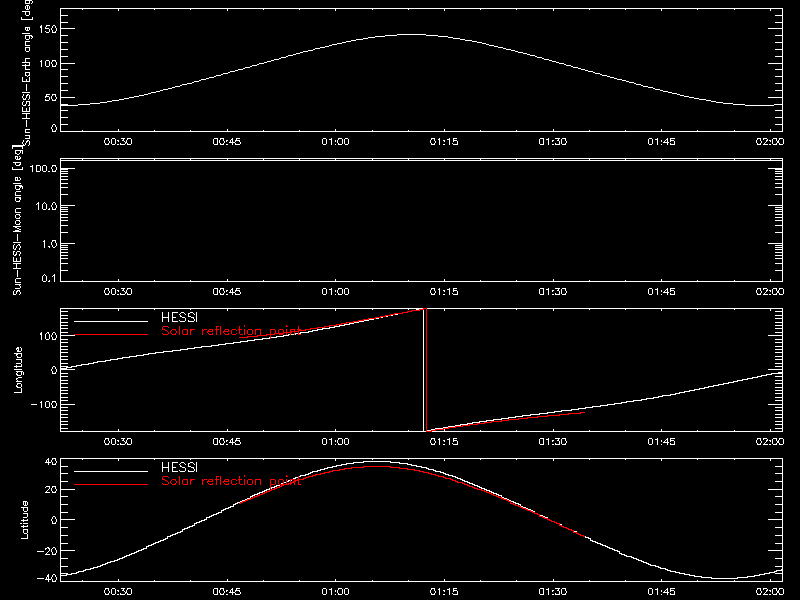Click HESSI legend label in Latitude plot

179,467
